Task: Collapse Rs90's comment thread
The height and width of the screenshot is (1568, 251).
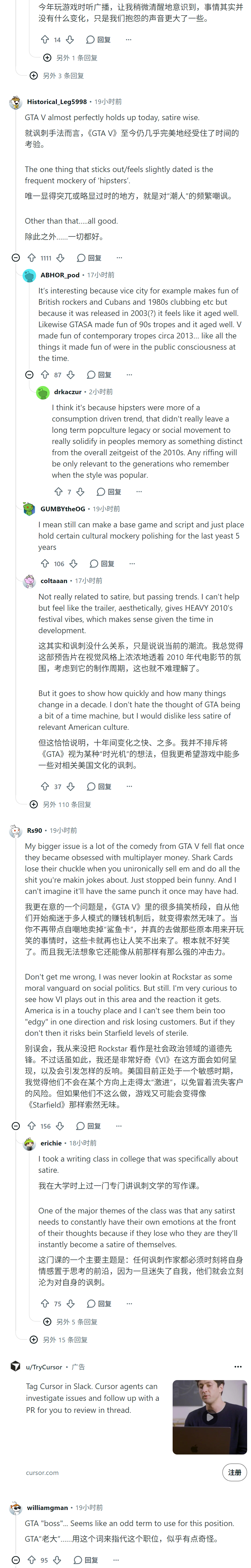Action: point(16,1126)
